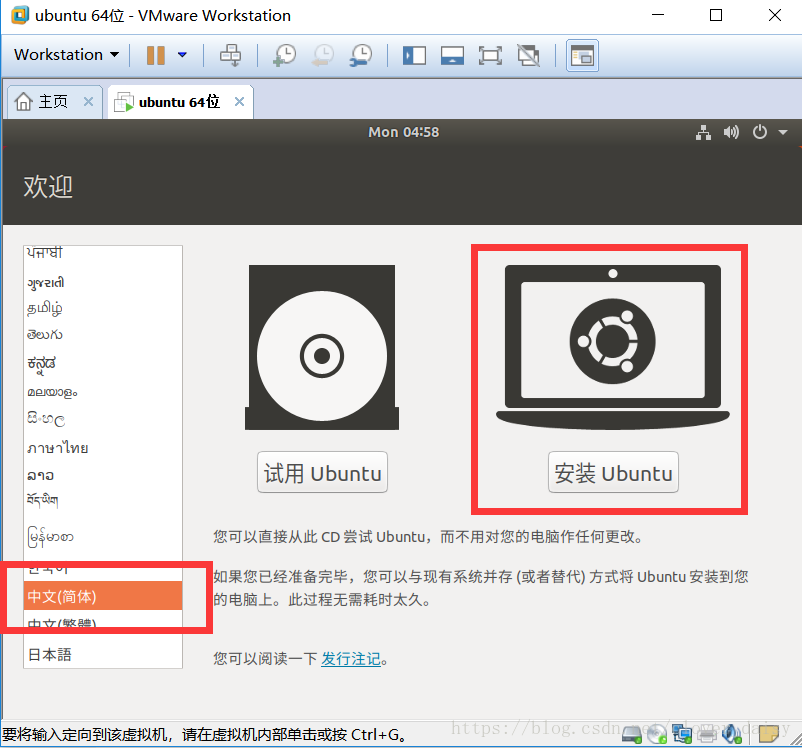This screenshot has height=748, width=802.
Task: Open the snapshot manager wrench icon
Action: click(361, 55)
